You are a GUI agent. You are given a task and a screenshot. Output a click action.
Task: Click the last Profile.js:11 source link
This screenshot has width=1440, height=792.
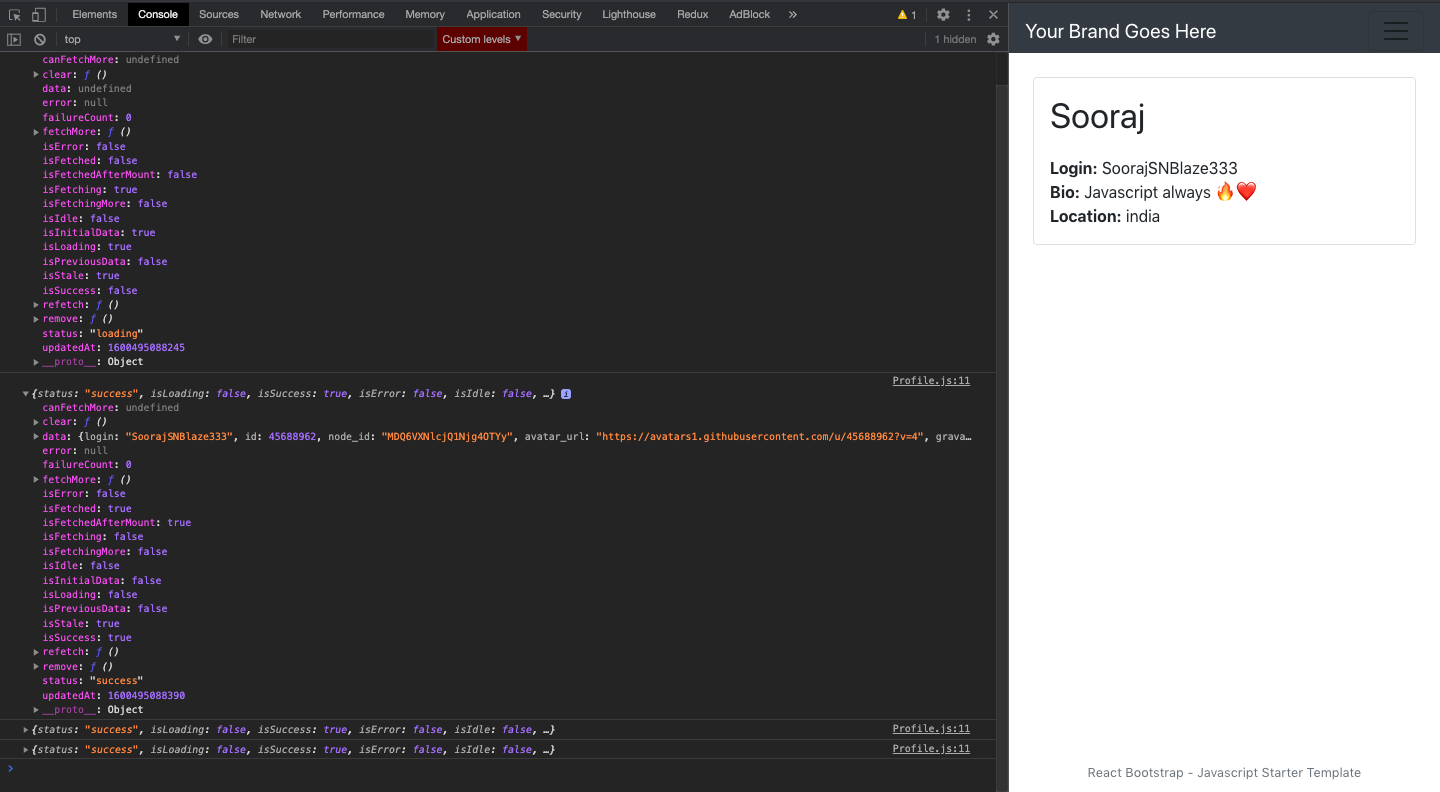930,749
